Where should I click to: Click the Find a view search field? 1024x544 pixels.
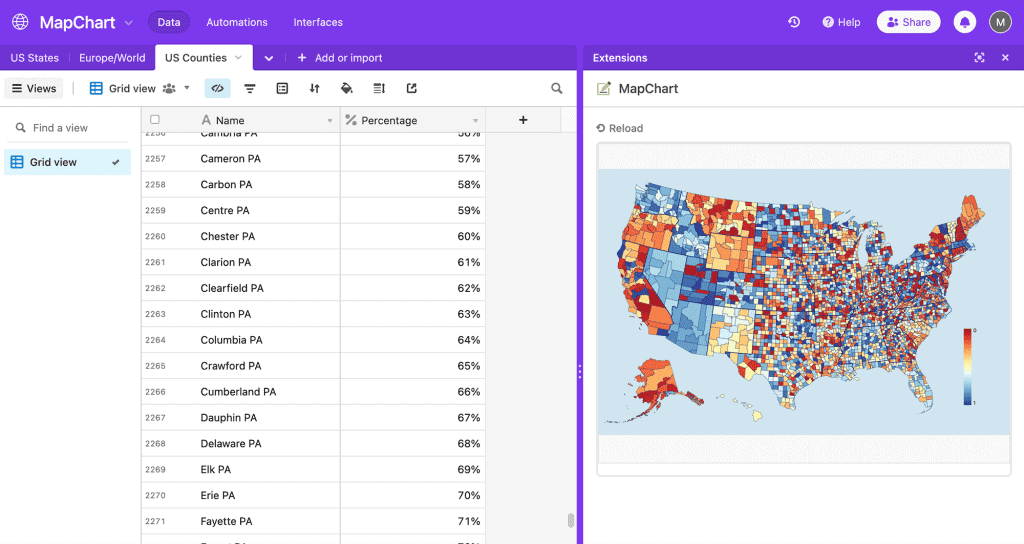point(68,128)
